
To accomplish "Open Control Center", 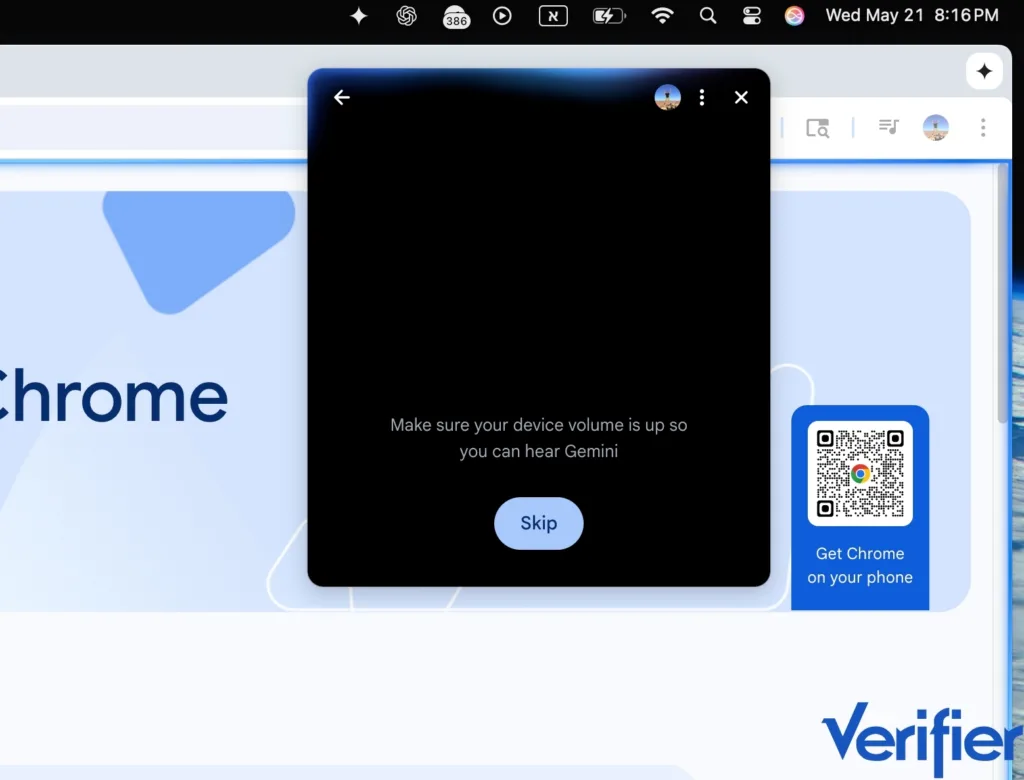I will click(x=752, y=16).
